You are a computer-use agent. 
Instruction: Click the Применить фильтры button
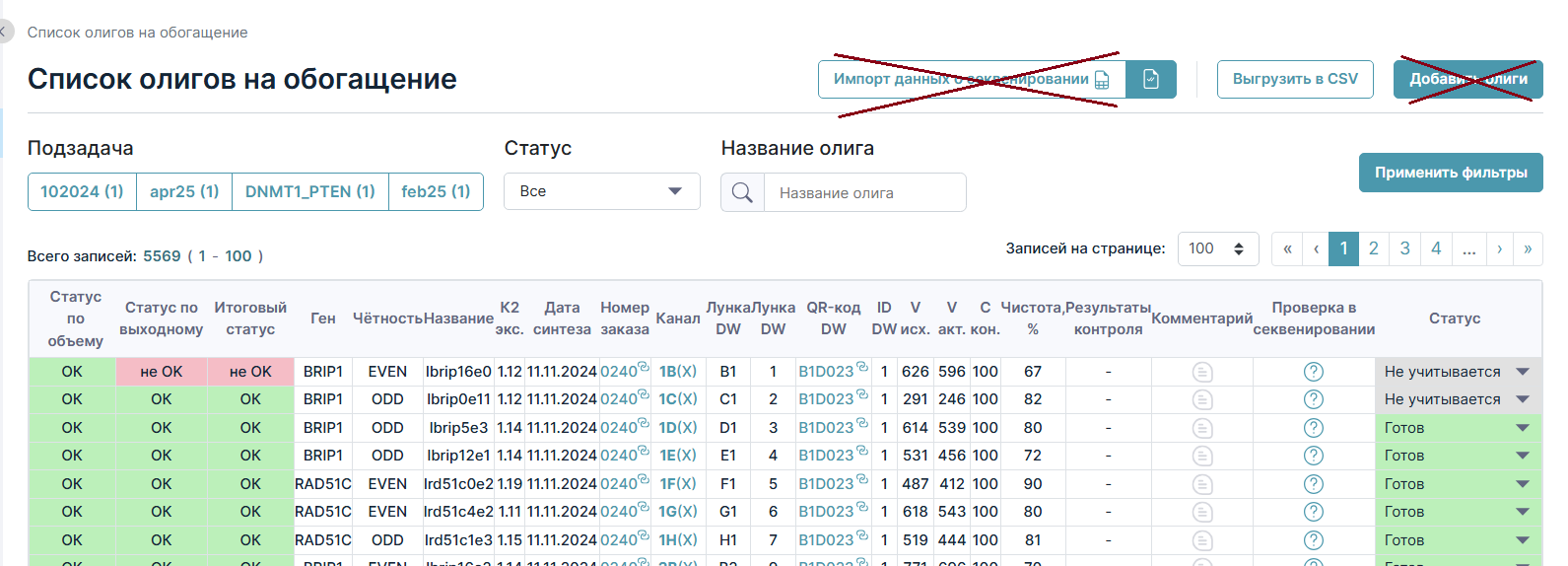(1451, 173)
